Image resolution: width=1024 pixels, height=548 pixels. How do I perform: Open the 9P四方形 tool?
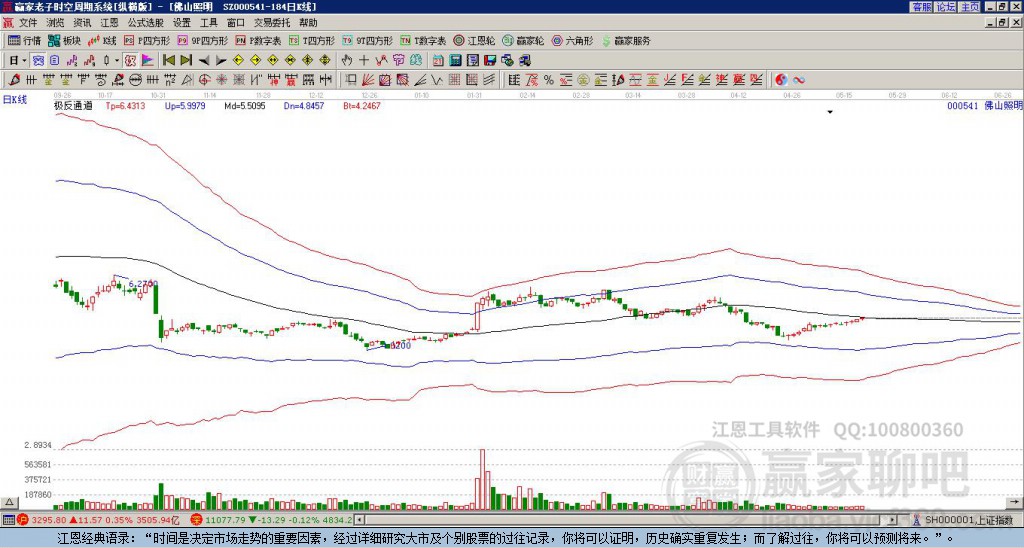point(203,40)
